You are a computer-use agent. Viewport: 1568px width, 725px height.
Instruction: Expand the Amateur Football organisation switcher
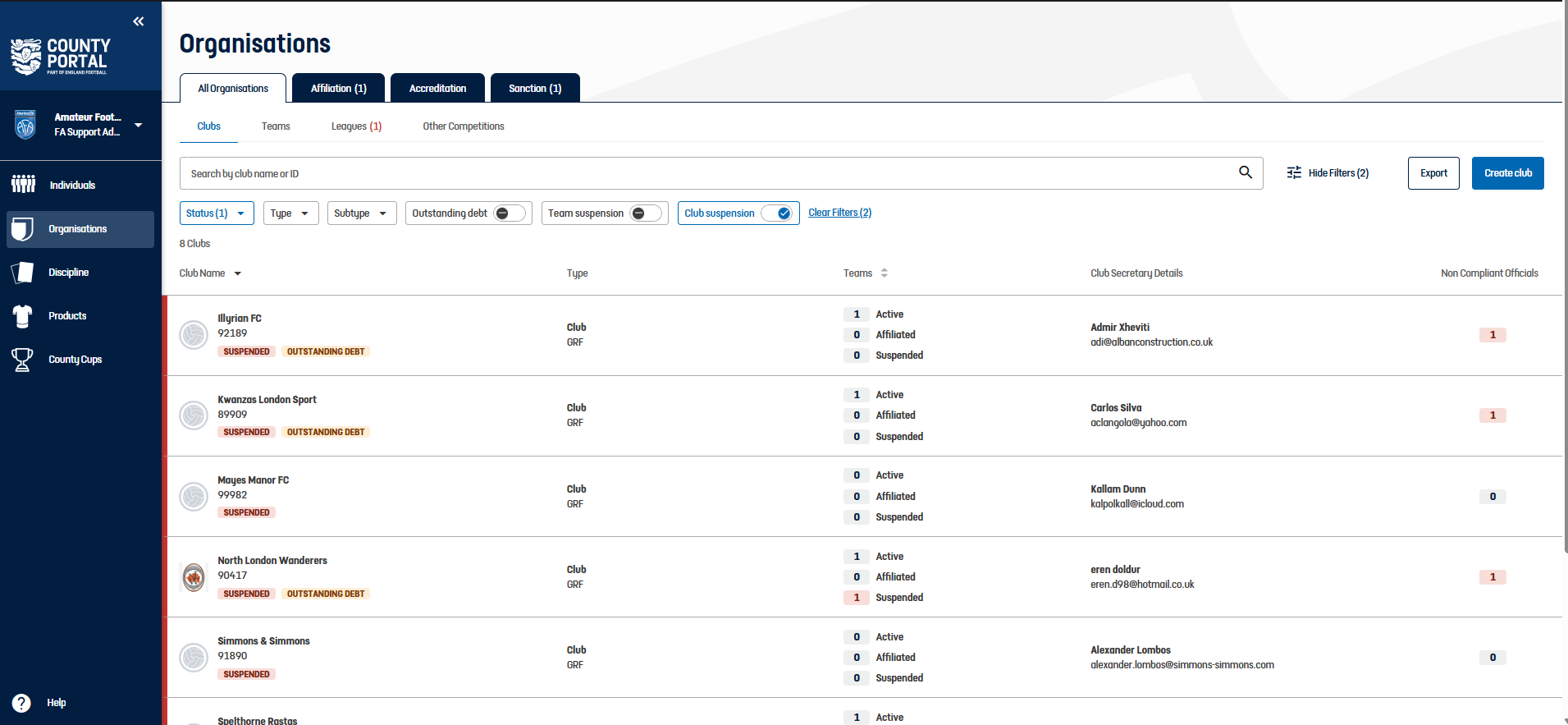(x=139, y=125)
